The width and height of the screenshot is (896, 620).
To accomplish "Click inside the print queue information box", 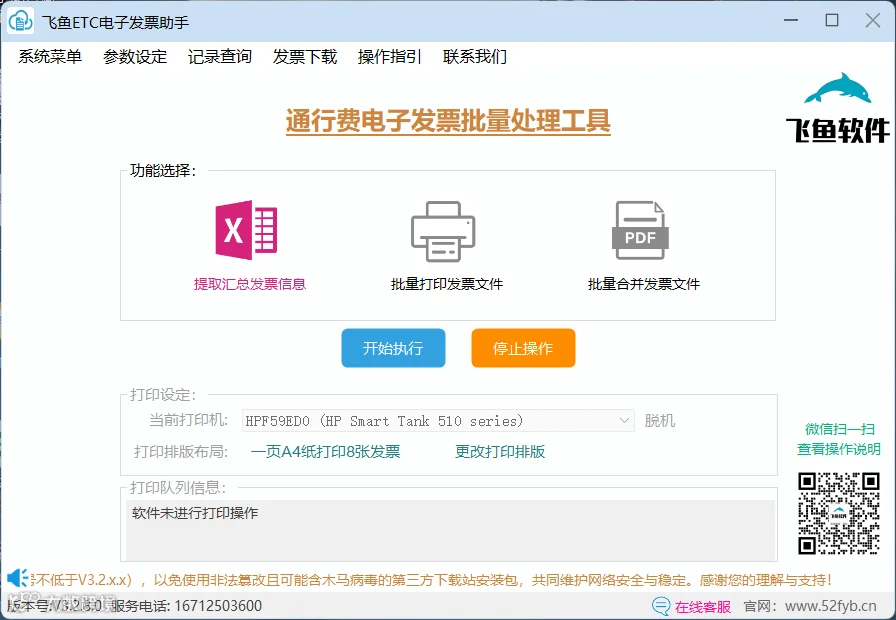I will (x=450, y=530).
